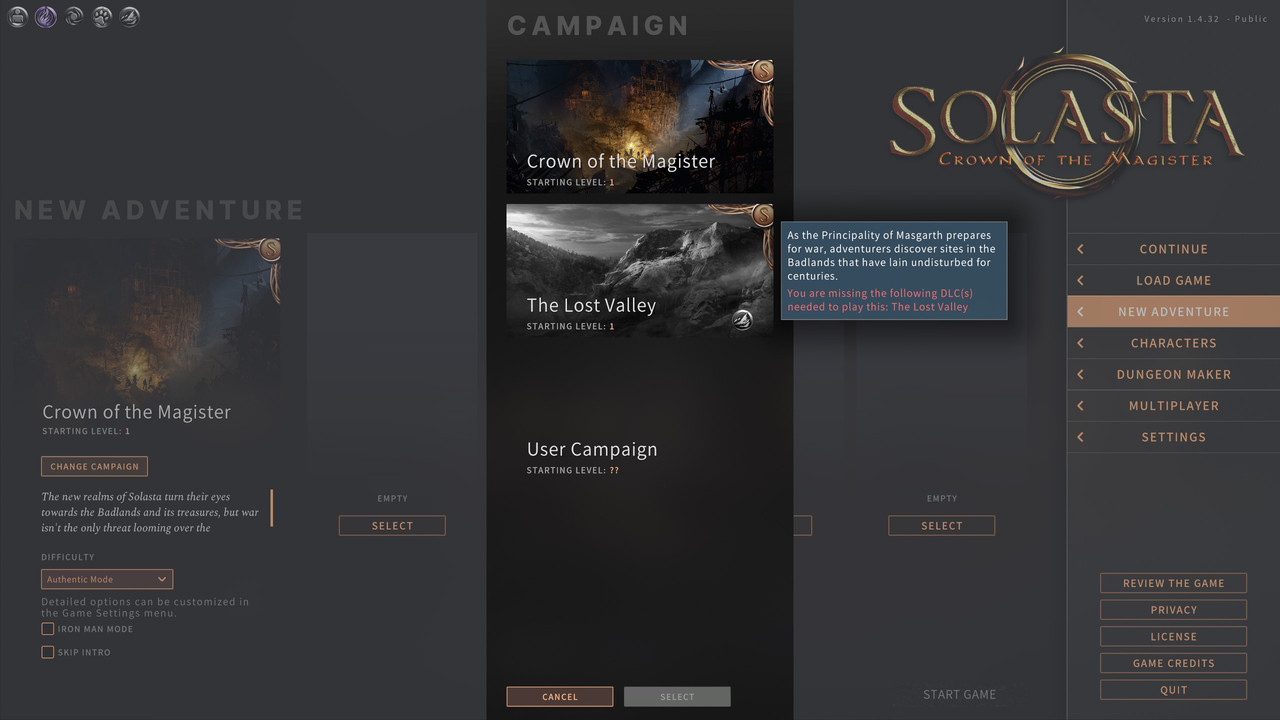Click the S emblem on the New Adventure campaign image
This screenshot has height=720, width=1280.
(x=269, y=249)
